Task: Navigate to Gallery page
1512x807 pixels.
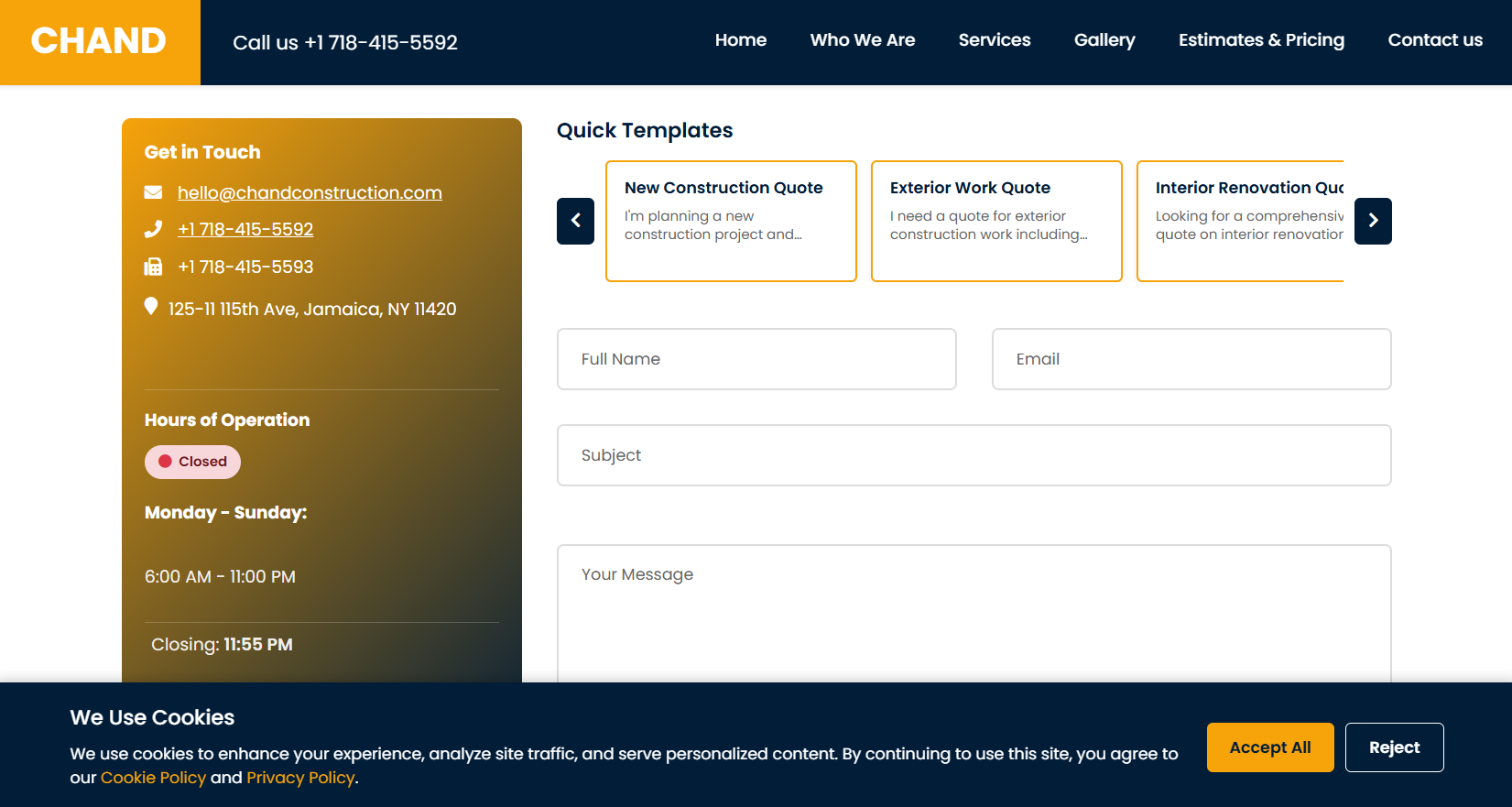Action: [1104, 40]
